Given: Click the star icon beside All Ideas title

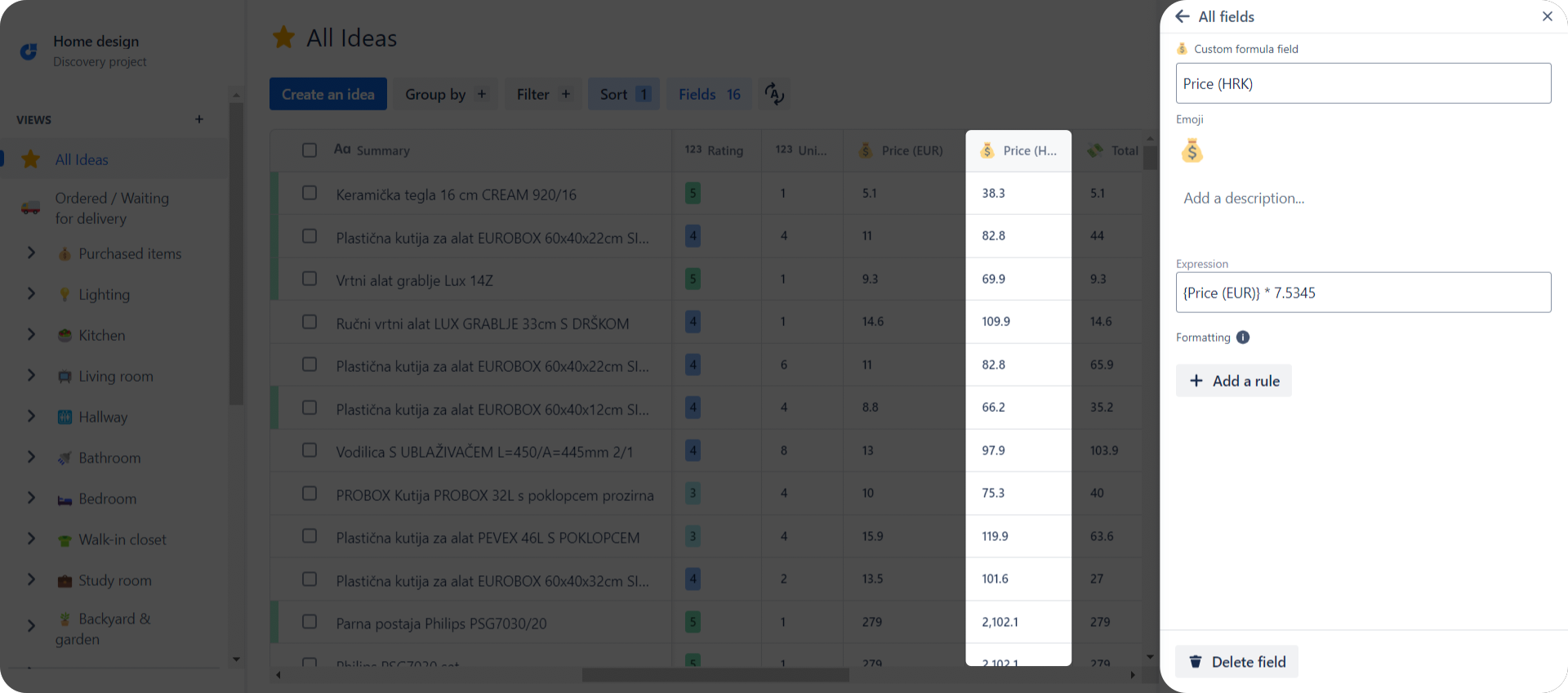Looking at the screenshot, I should click(283, 37).
